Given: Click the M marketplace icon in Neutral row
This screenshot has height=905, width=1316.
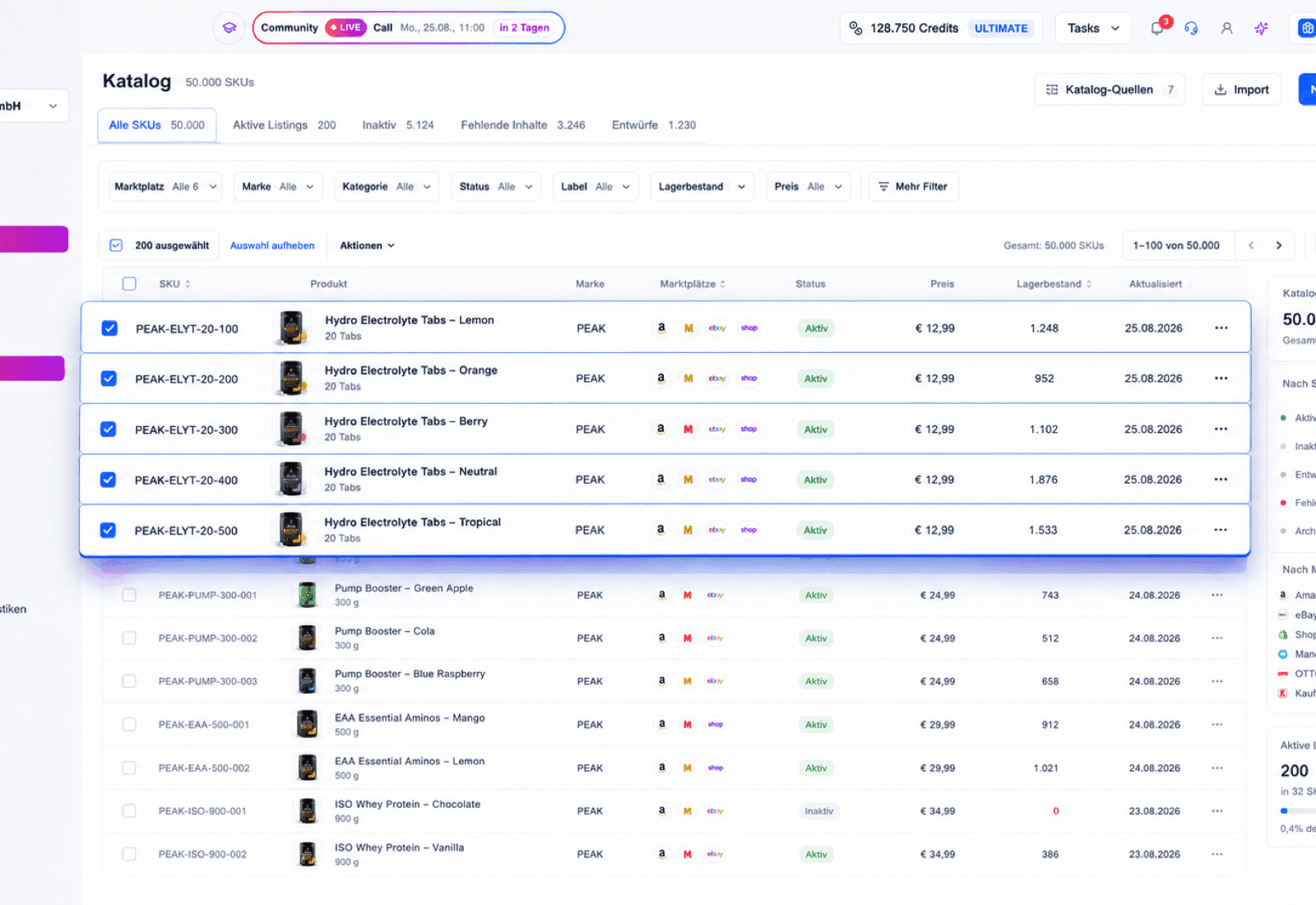Looking at the screenshot, I should [x=688, y=480].
